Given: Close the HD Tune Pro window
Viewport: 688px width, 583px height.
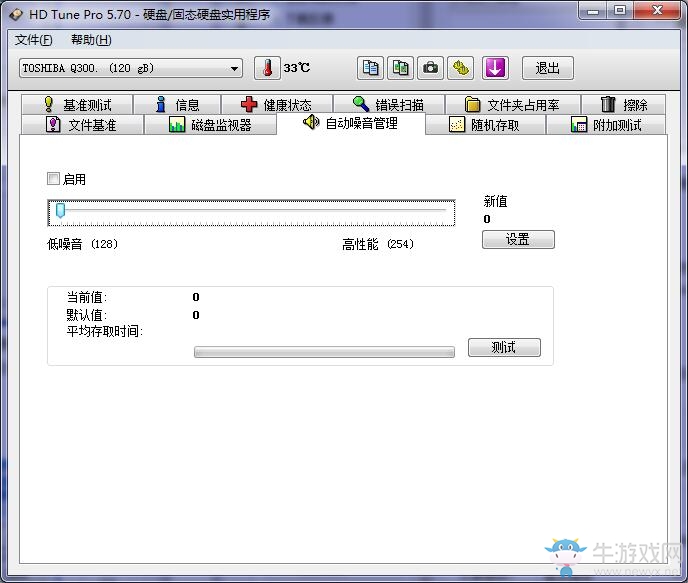Looking at the screenshot, I should click(x=657, y=11).
